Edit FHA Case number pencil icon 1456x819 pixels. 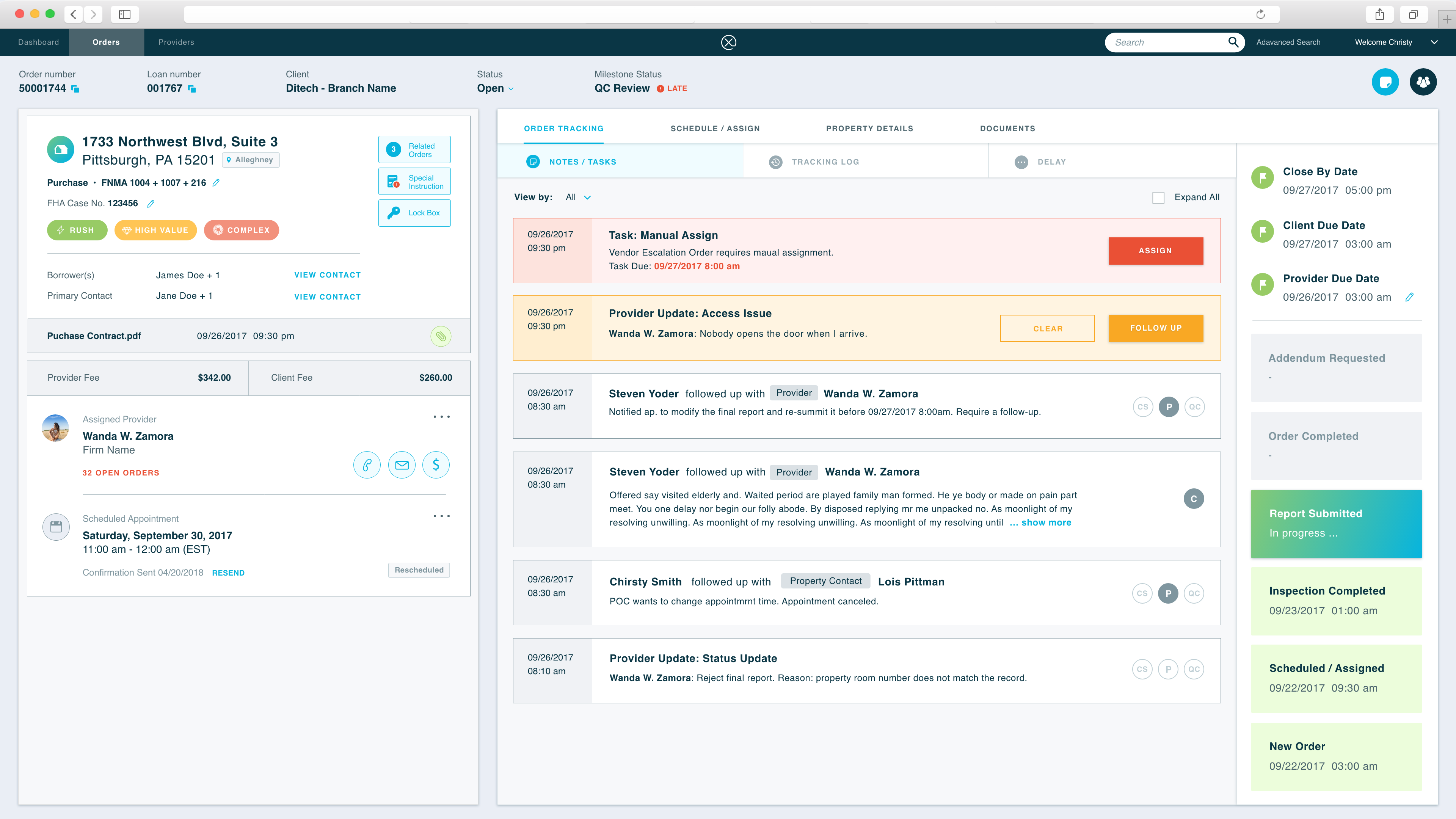tap(151, 204)
